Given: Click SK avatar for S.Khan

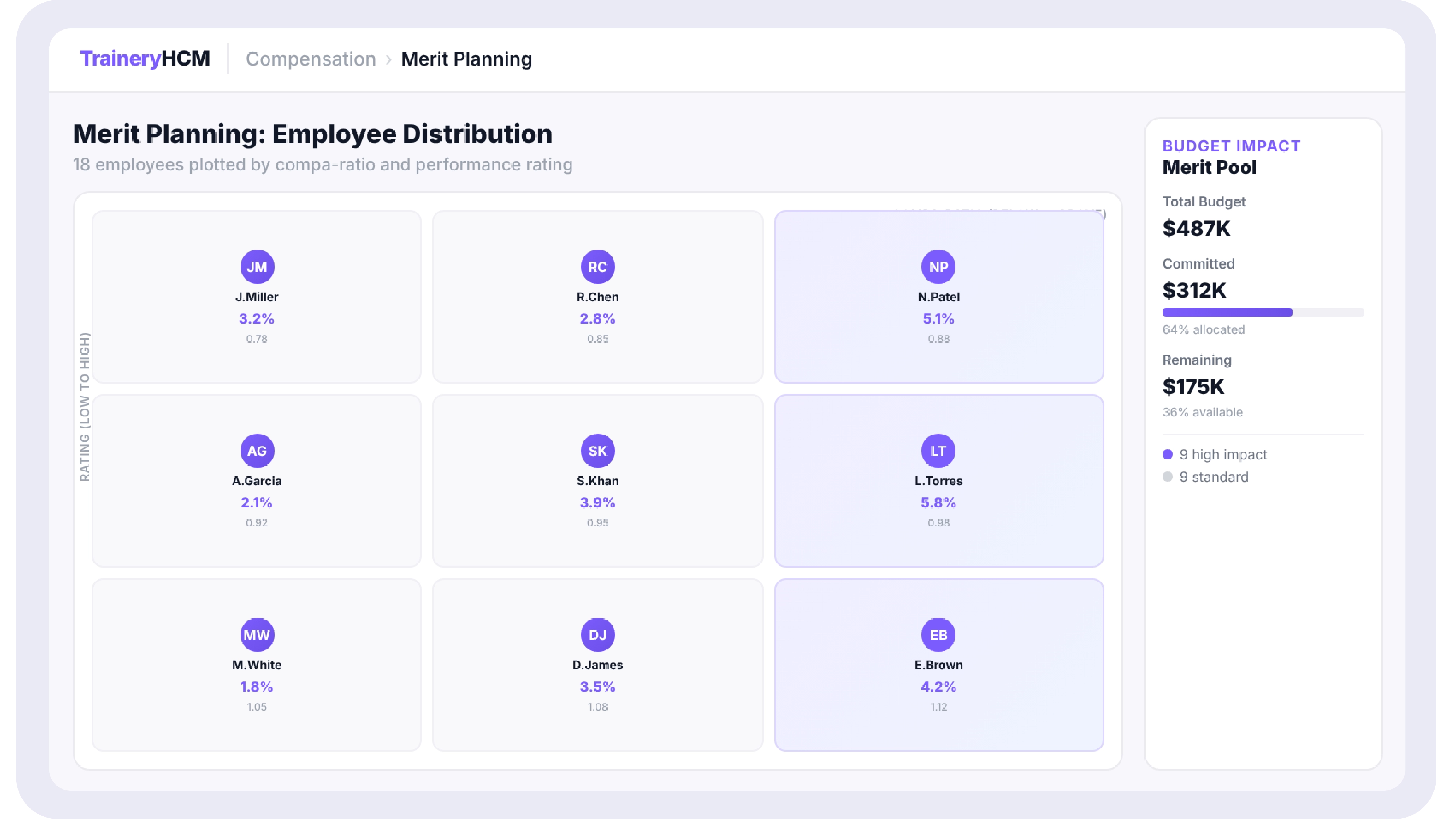Looking at the screenshot, I should pyautogui.click(x=597, y=451).
